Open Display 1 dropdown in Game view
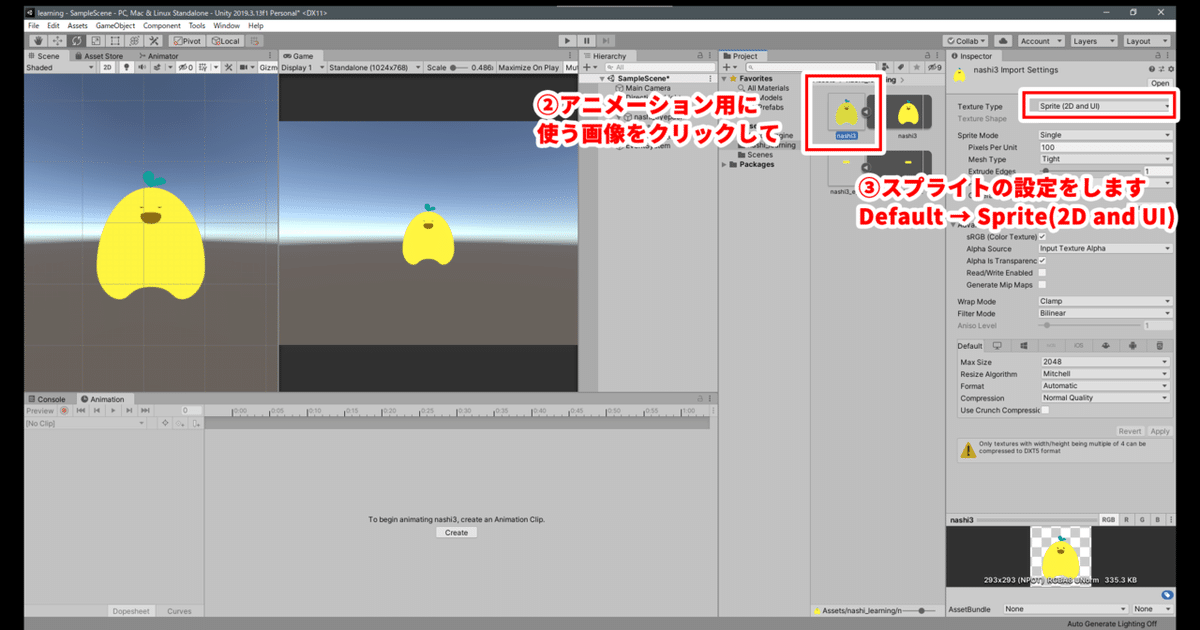 [x=301, y=67]
